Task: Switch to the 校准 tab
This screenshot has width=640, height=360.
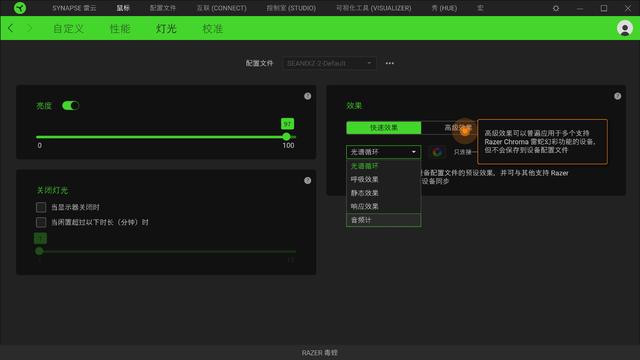Action: (x=213, y=29)
